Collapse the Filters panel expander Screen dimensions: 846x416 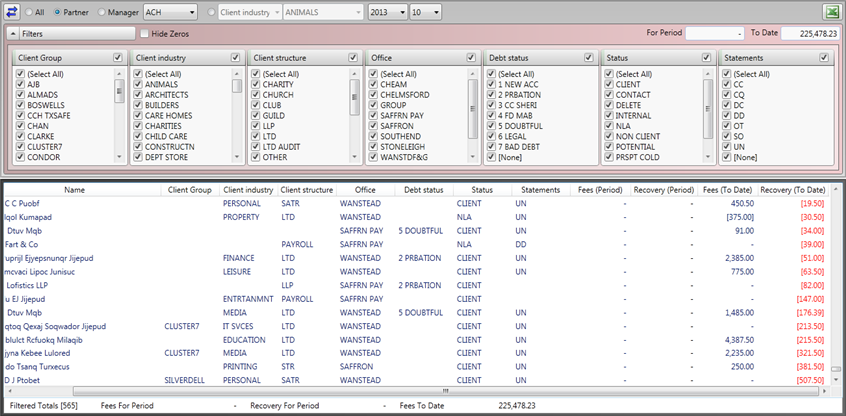pyautogui.click(x=13, y=33)
